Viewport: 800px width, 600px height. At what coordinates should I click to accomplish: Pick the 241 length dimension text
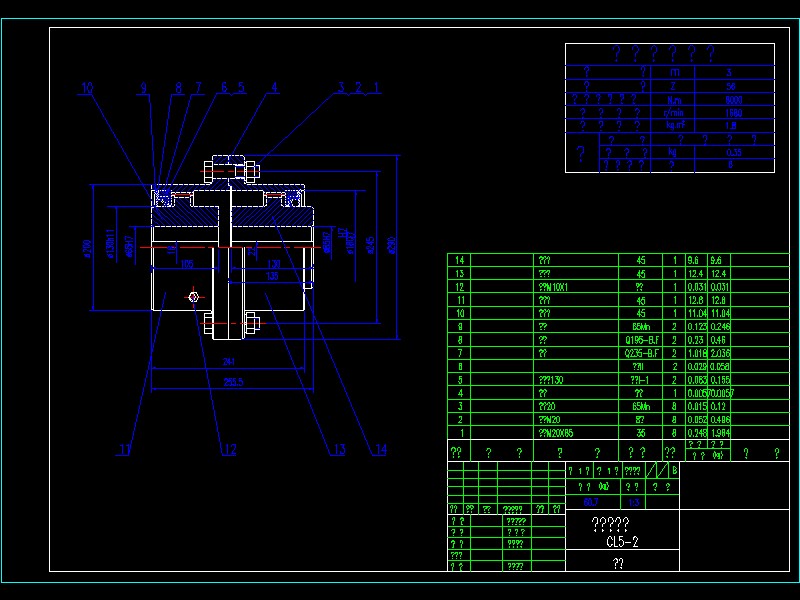click(x=229, y=362)
